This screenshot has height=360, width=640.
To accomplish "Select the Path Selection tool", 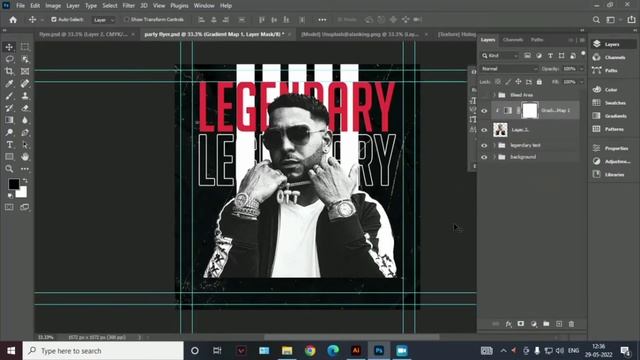I will (25, 144).
